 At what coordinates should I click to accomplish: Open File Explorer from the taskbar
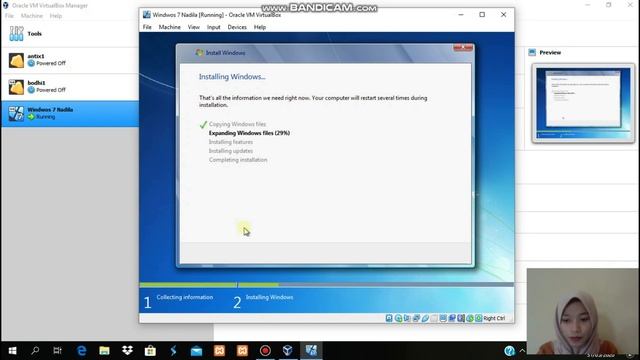pos(104,351)
